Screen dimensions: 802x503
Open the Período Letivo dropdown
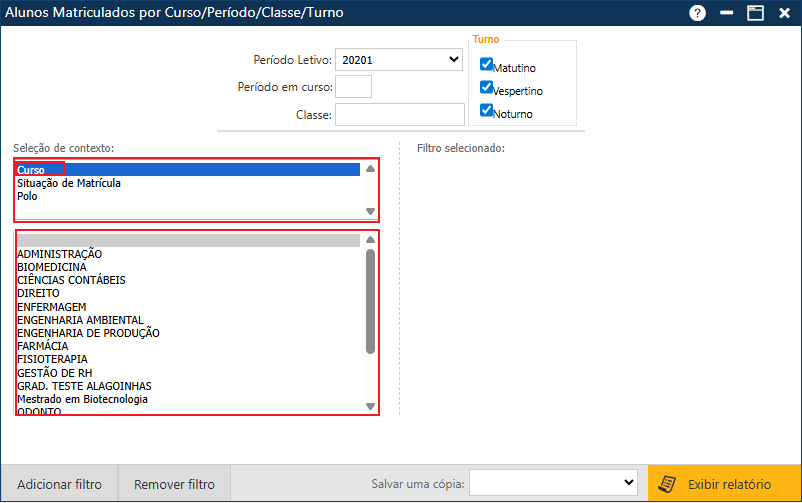click(x=398, y=60)
